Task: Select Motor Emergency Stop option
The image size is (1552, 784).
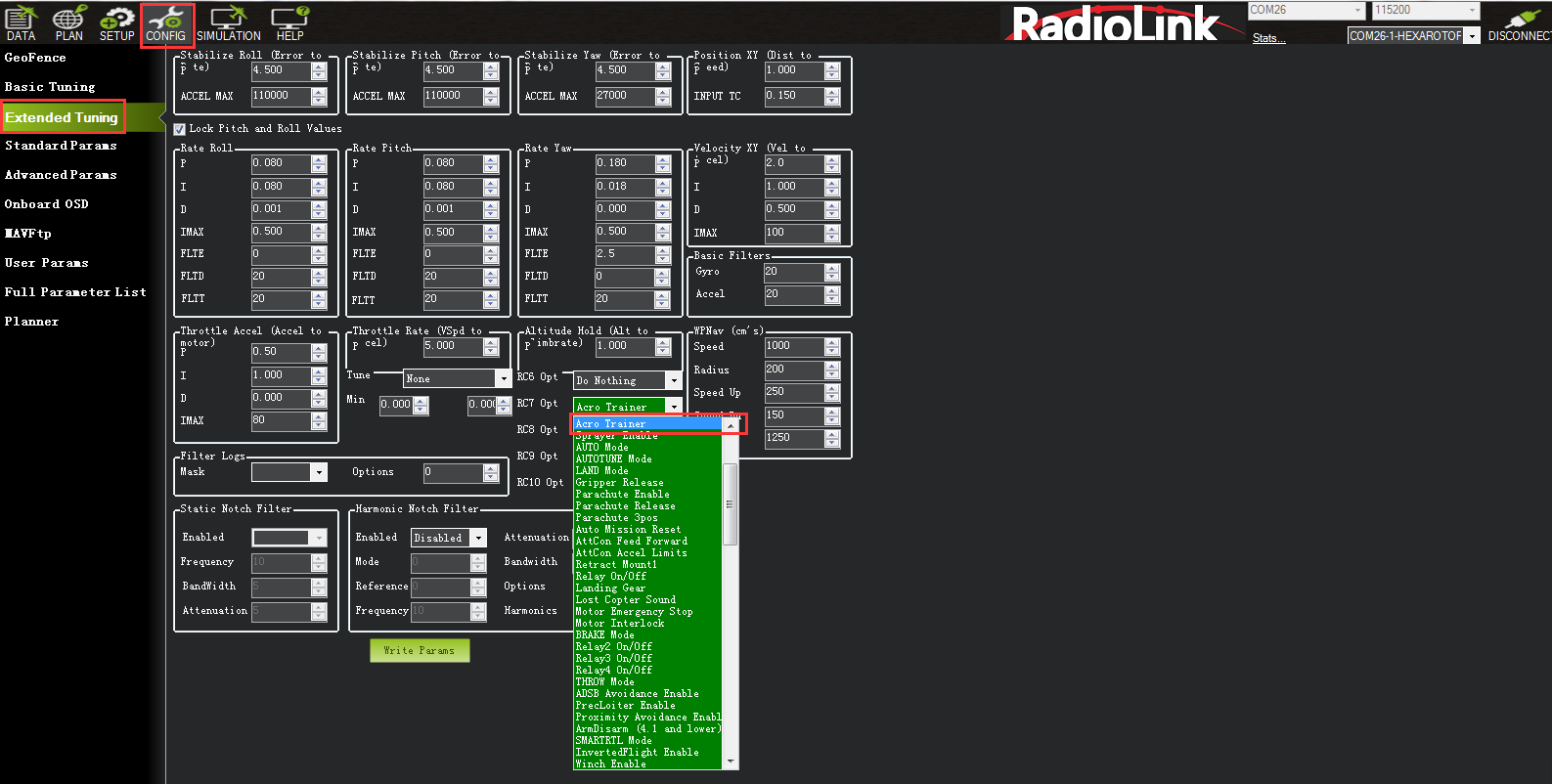Action: [x=634, y=612]
